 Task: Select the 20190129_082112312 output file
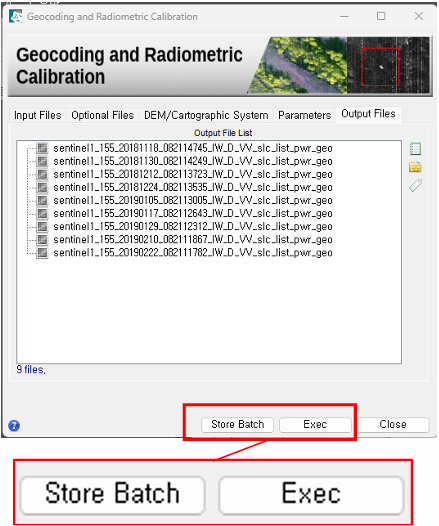tap(193, 226)
